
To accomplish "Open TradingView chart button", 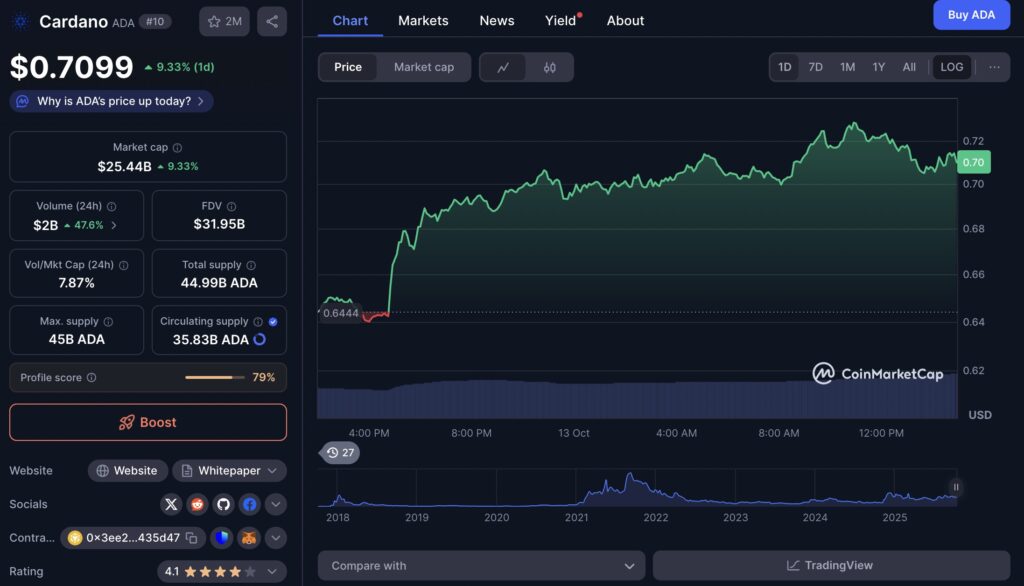I will coord(831,566).
